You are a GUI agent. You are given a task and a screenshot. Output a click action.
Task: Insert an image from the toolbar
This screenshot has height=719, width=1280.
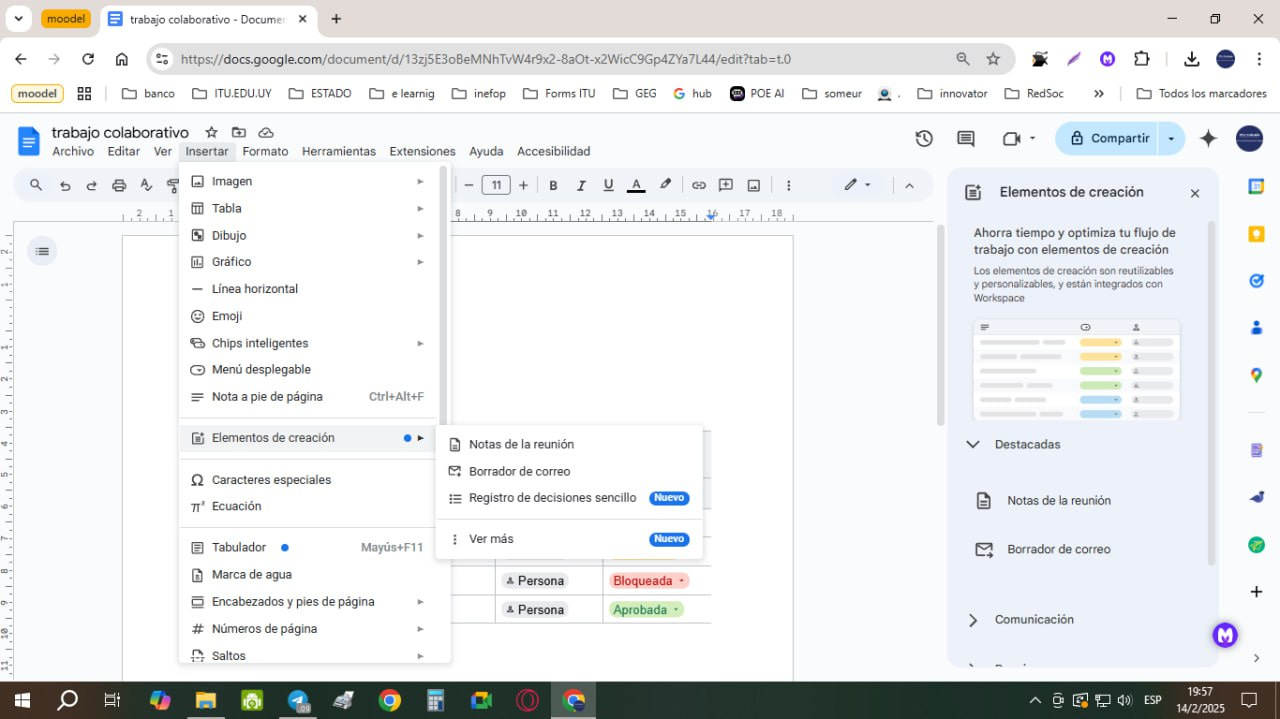click(754, 185)
